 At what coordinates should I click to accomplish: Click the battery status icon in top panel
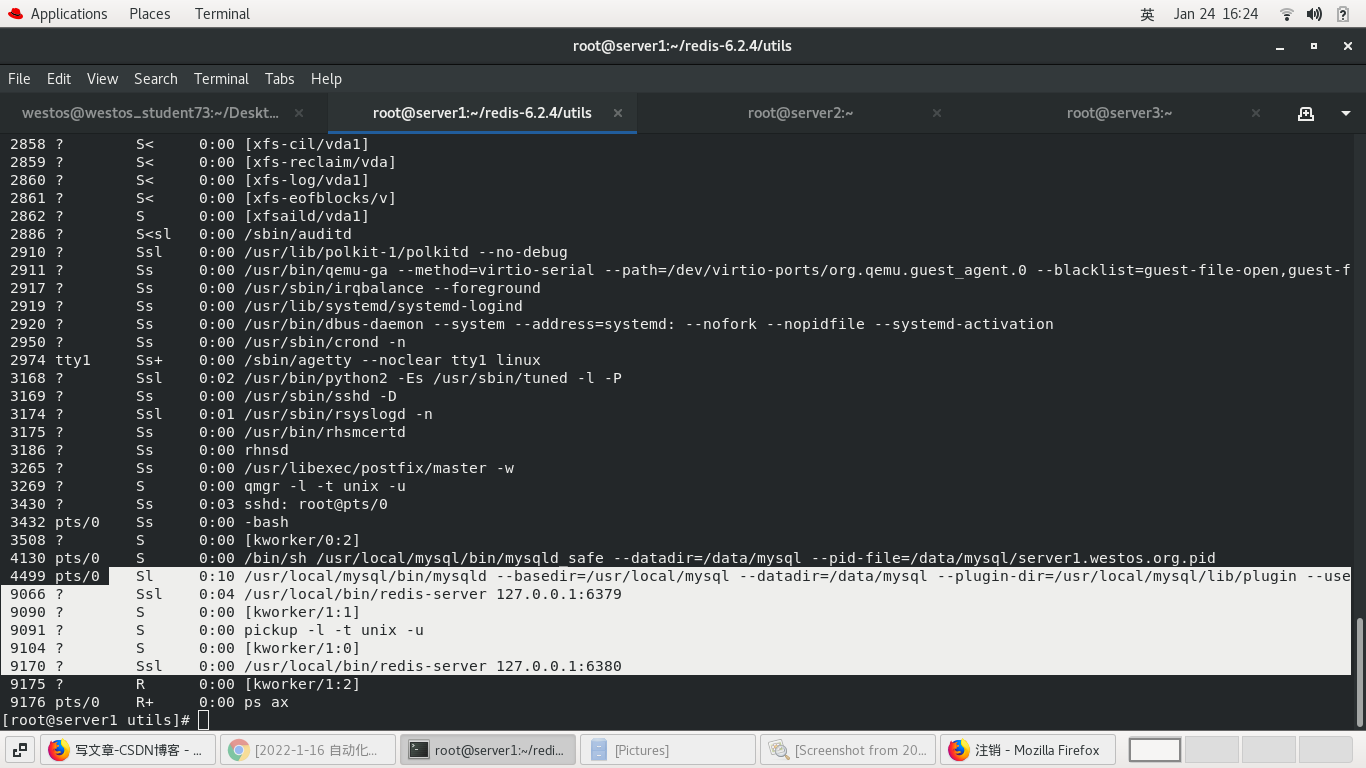point(1343,14)
